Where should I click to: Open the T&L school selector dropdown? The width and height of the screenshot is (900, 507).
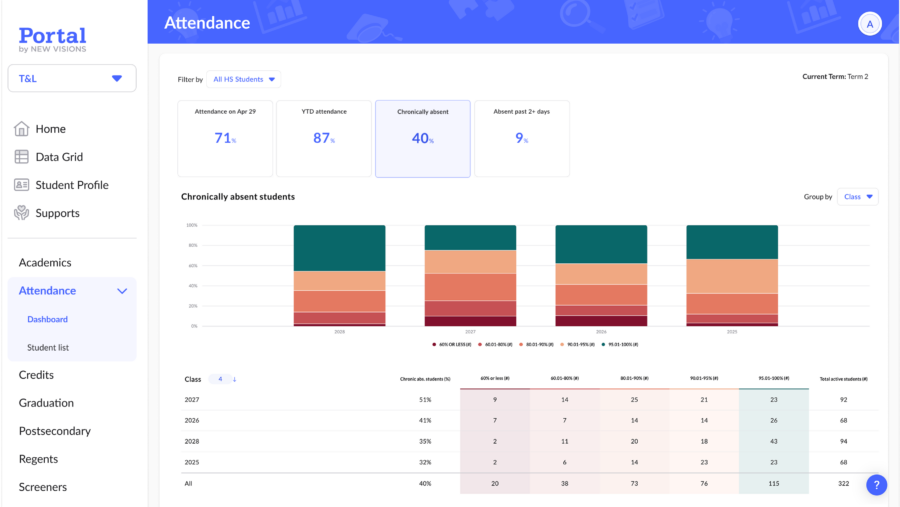tap(72, 78)
